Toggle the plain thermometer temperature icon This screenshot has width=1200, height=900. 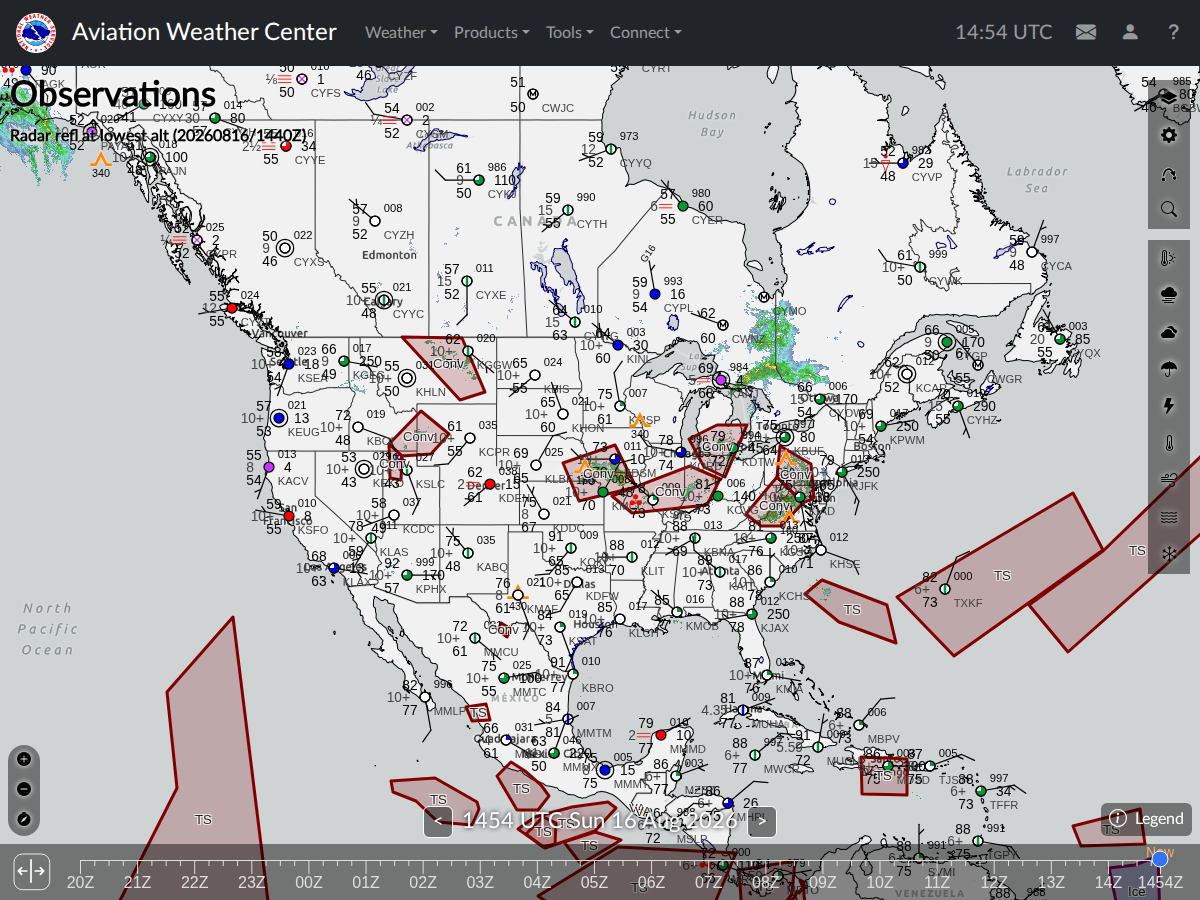[1169, 443]
